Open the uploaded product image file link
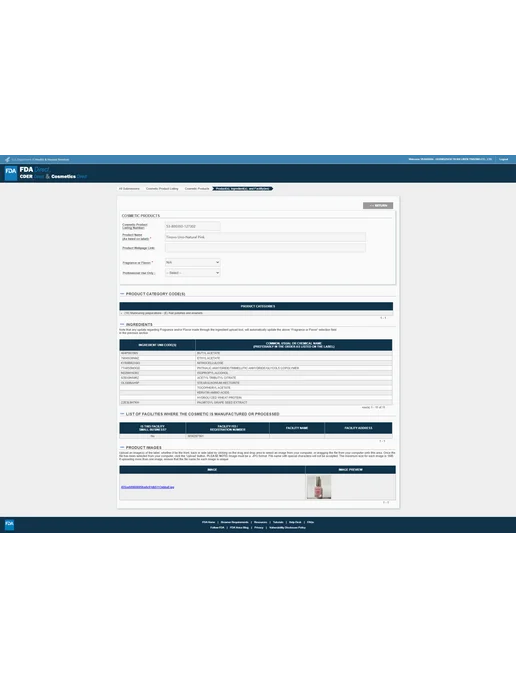Screen dimensions: 516x688 coord(147,487)
